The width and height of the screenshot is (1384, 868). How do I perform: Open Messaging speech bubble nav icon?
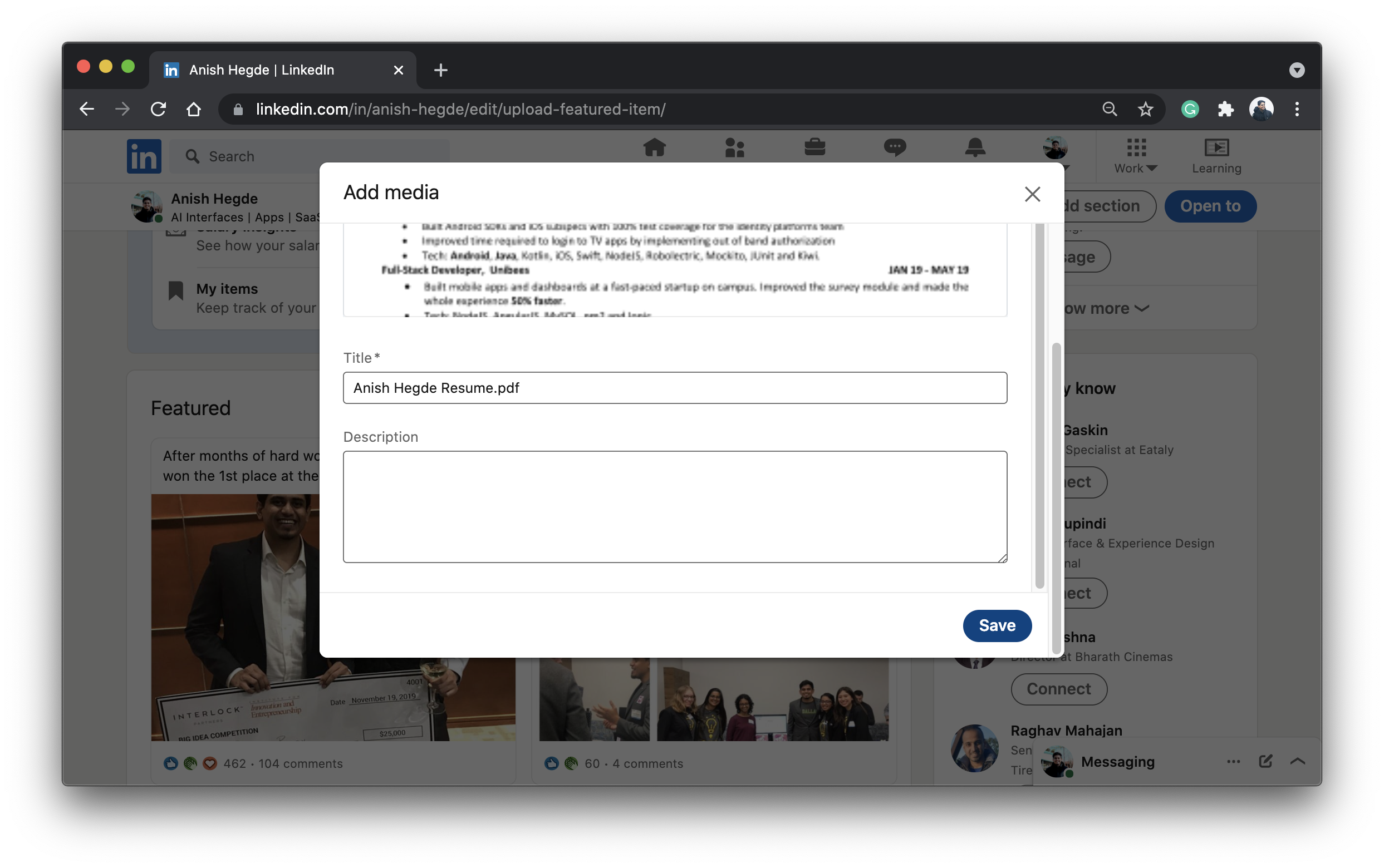pos(894,147)
